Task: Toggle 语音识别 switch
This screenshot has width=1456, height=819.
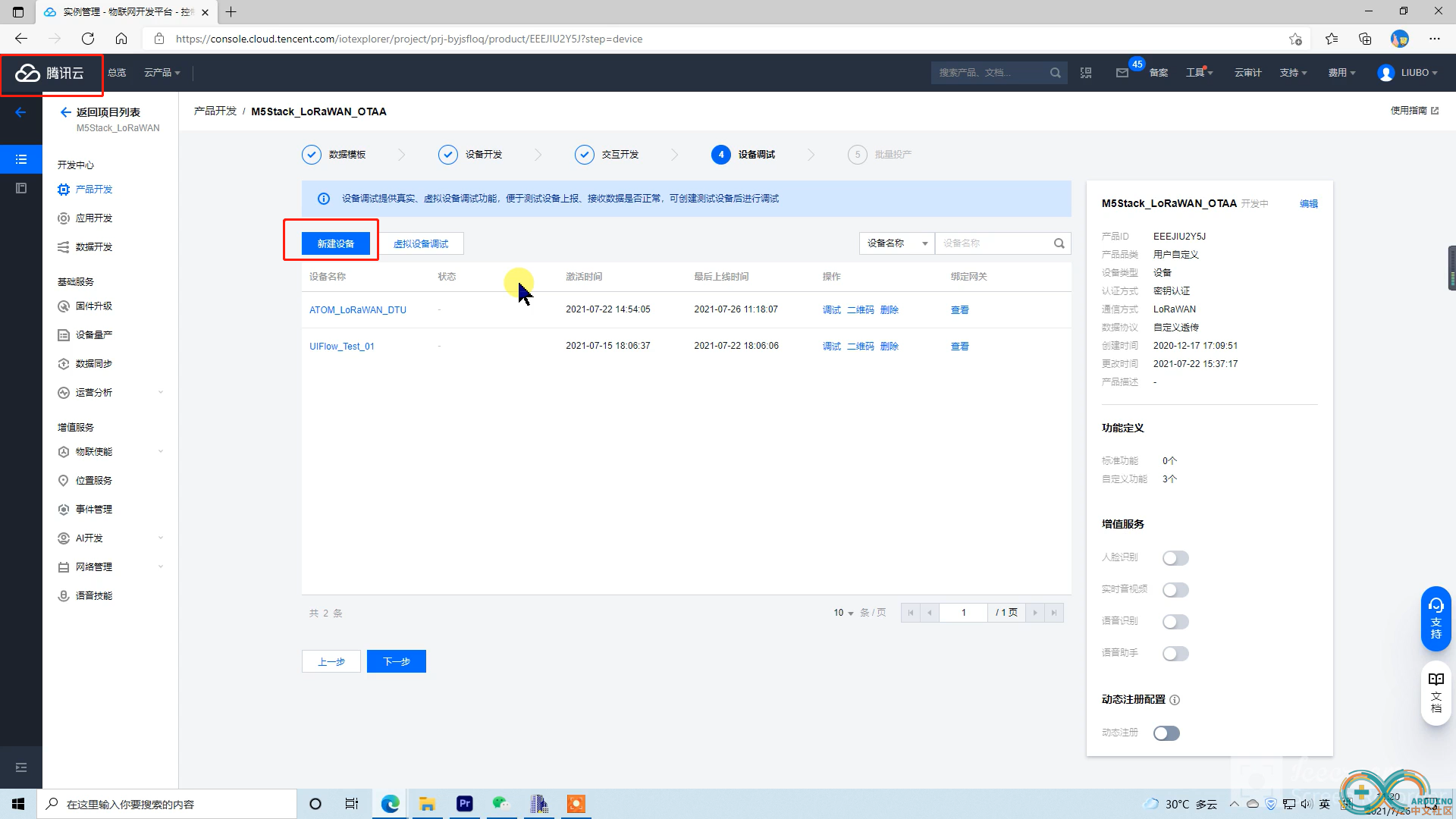Action: (x=1175, y=622)
